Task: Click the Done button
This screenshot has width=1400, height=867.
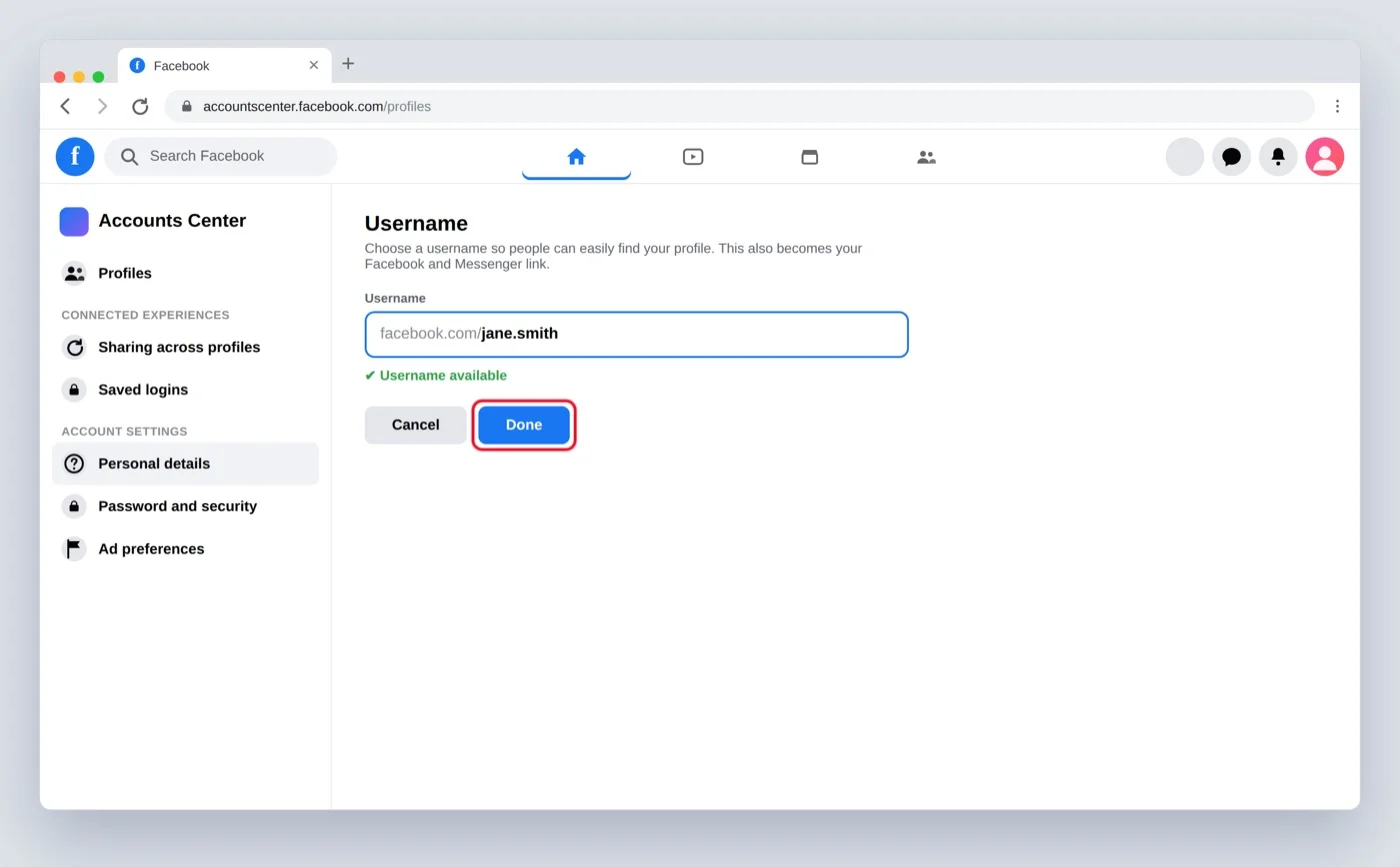Action: (524, 425)
